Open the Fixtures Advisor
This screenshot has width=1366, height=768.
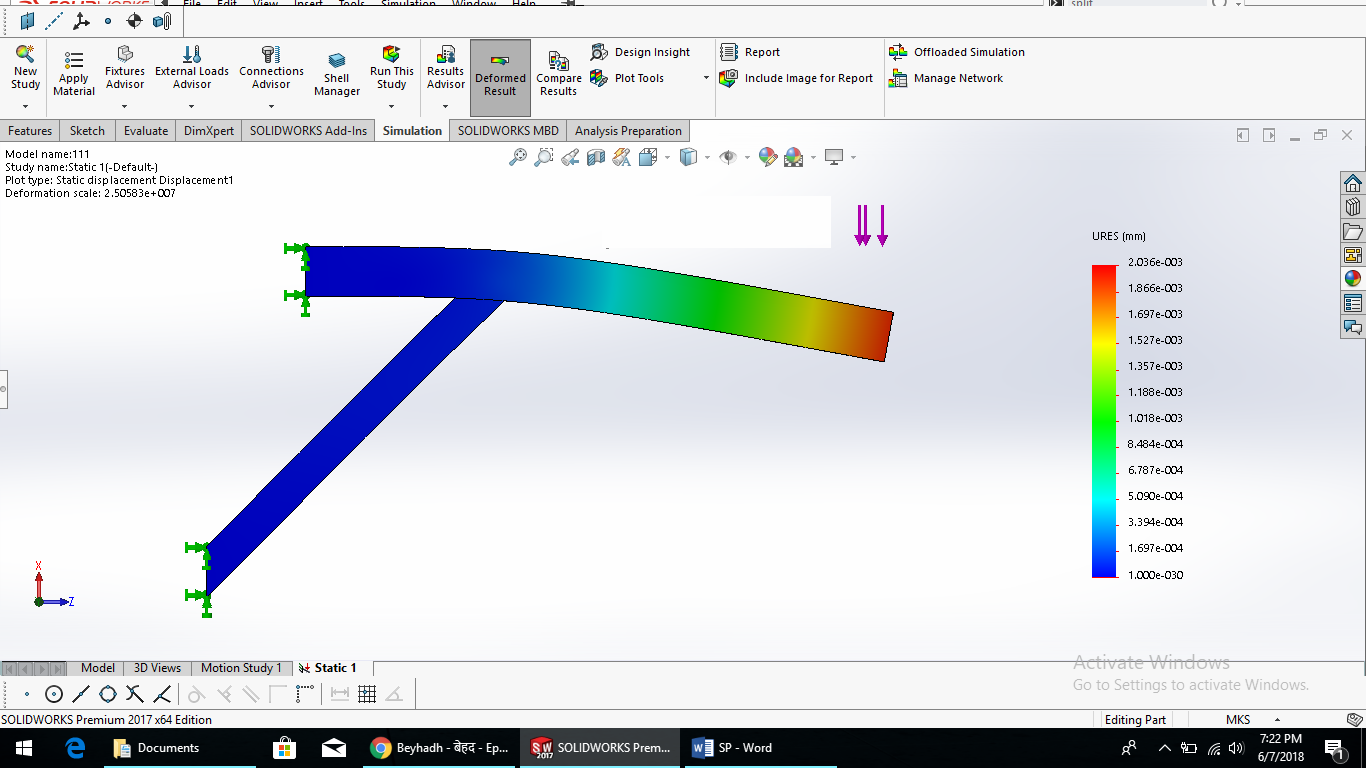point(125,67)
